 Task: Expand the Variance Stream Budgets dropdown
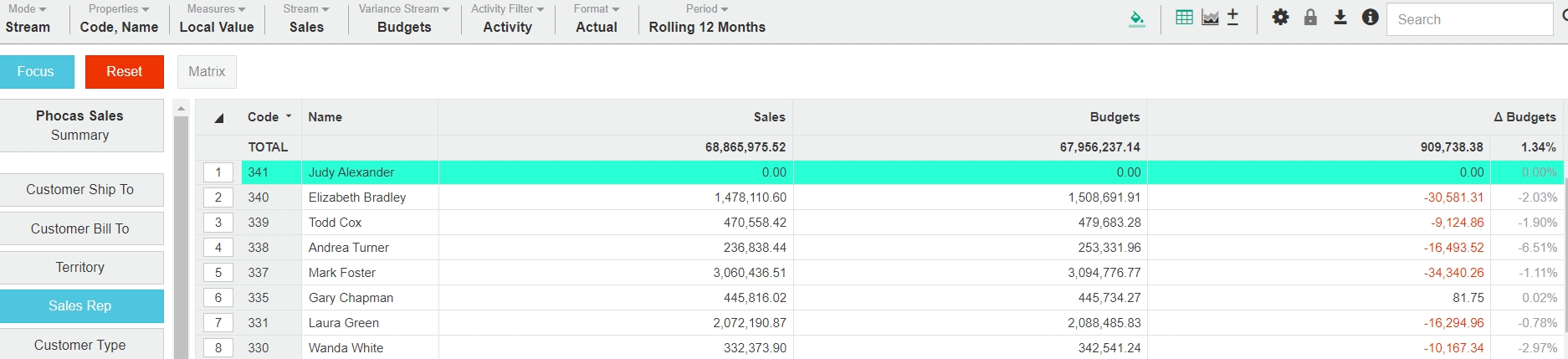[x=404, y=18]
